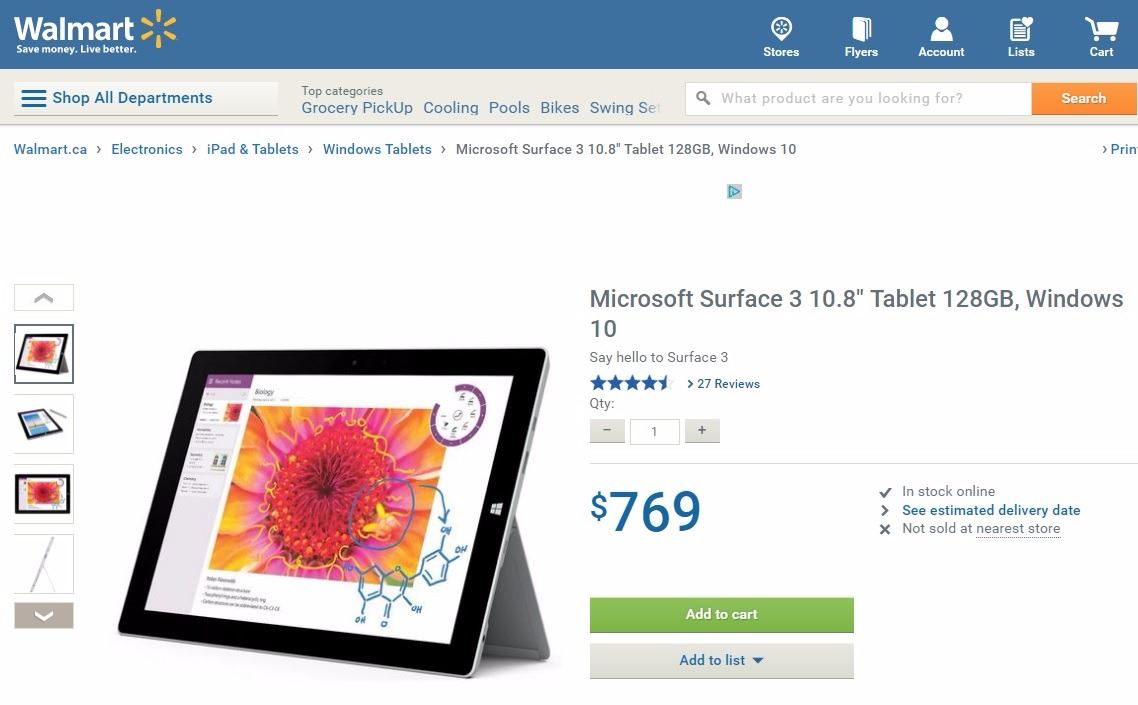
Task: Open the Account icon
Action: 941,37
